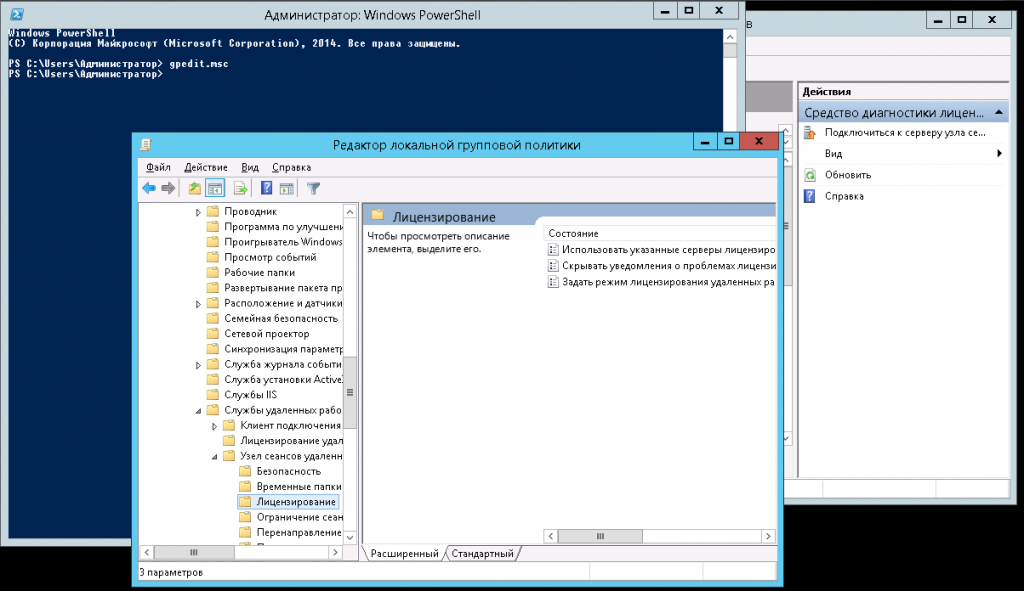The height and width of the screenshot is (591, 1024).
Task: Switch to the Стандартный tab
Action: [x=482, y=553]
